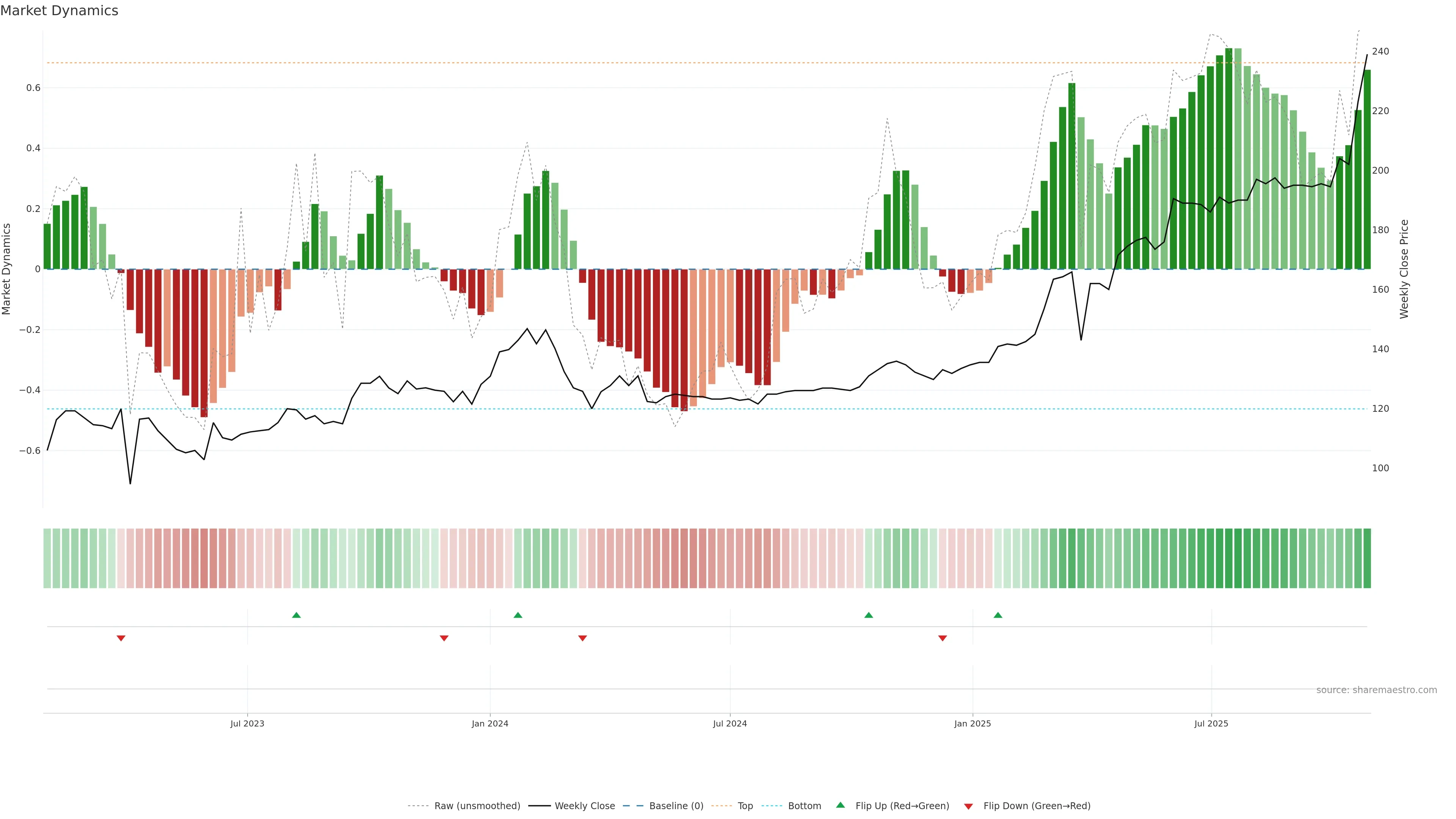Click the flip-up triangle near January 2024

tap(518, 615)
